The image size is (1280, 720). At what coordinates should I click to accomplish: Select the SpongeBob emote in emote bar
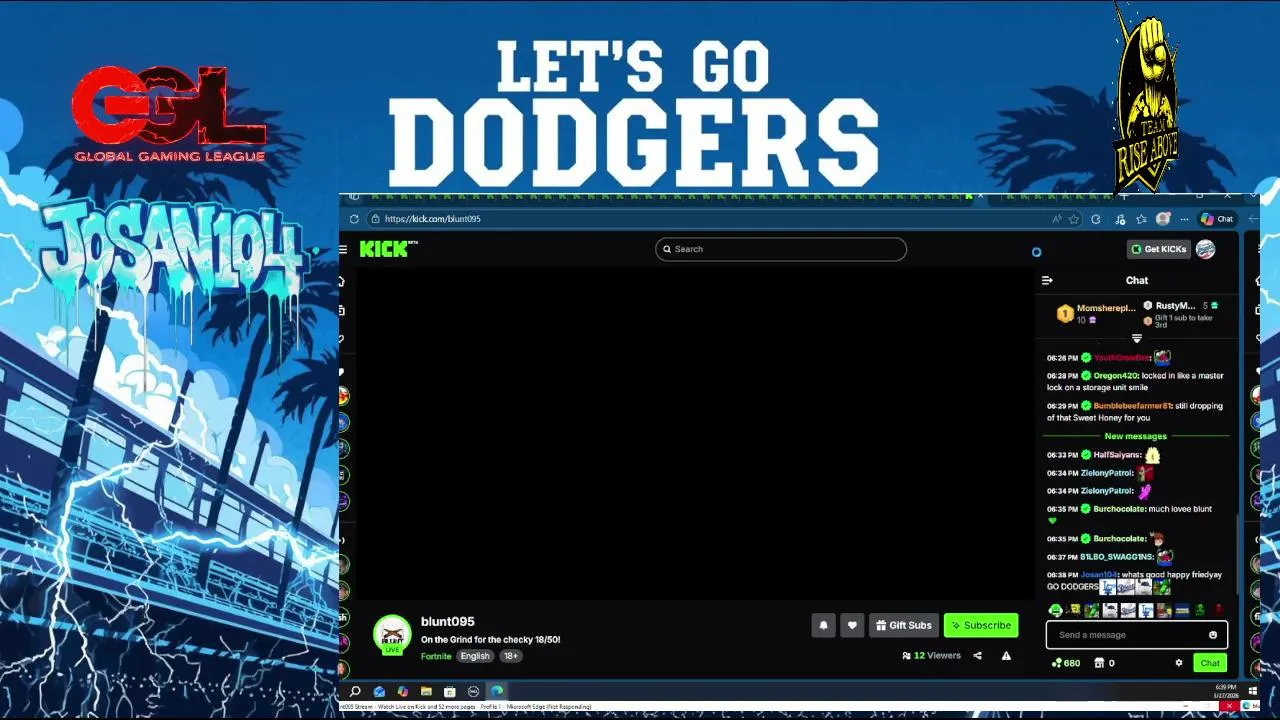[1074, 611]
